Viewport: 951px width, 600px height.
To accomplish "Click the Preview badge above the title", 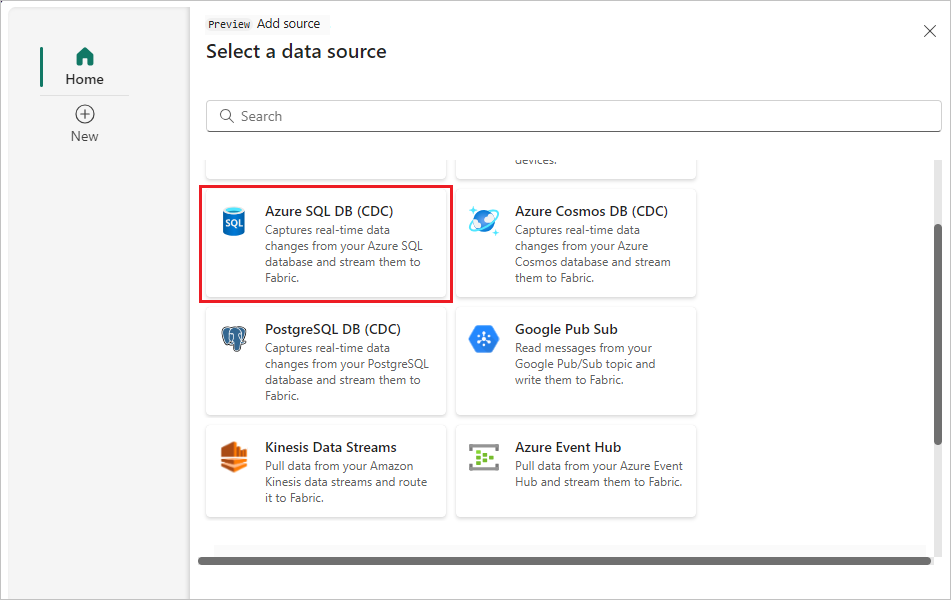I will pos(229,23).
